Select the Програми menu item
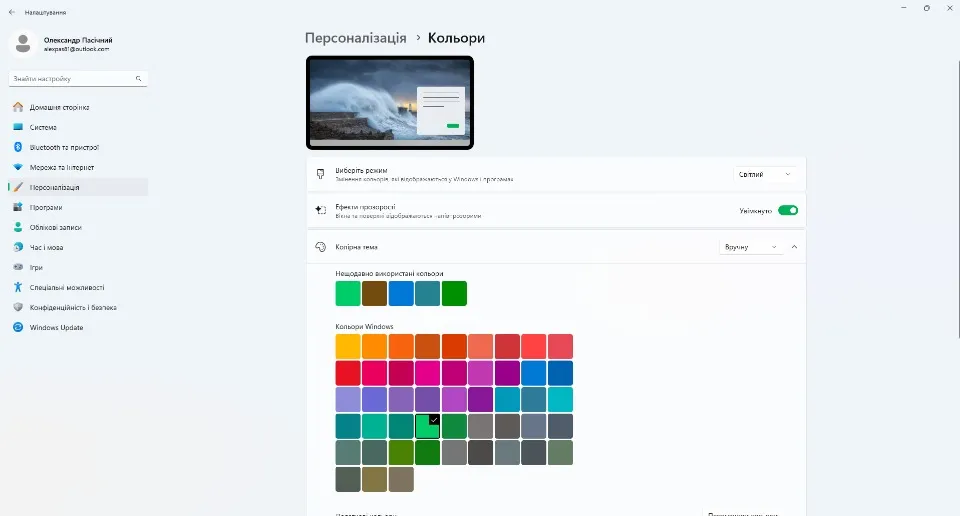 (x=46, y=207)
